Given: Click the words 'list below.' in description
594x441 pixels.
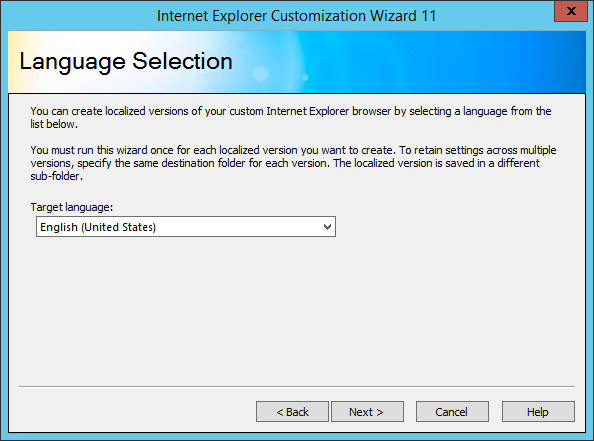Looking at the screenshot, I should pos(54,124).
